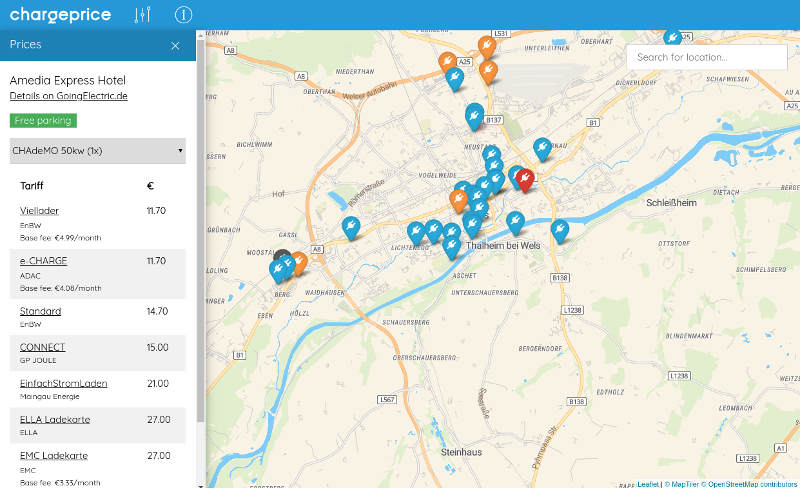Image resolution: width=800 pixels, height=488 pixels.
Task: Select the red charging station marker
Action: click(x=525, y=179)
